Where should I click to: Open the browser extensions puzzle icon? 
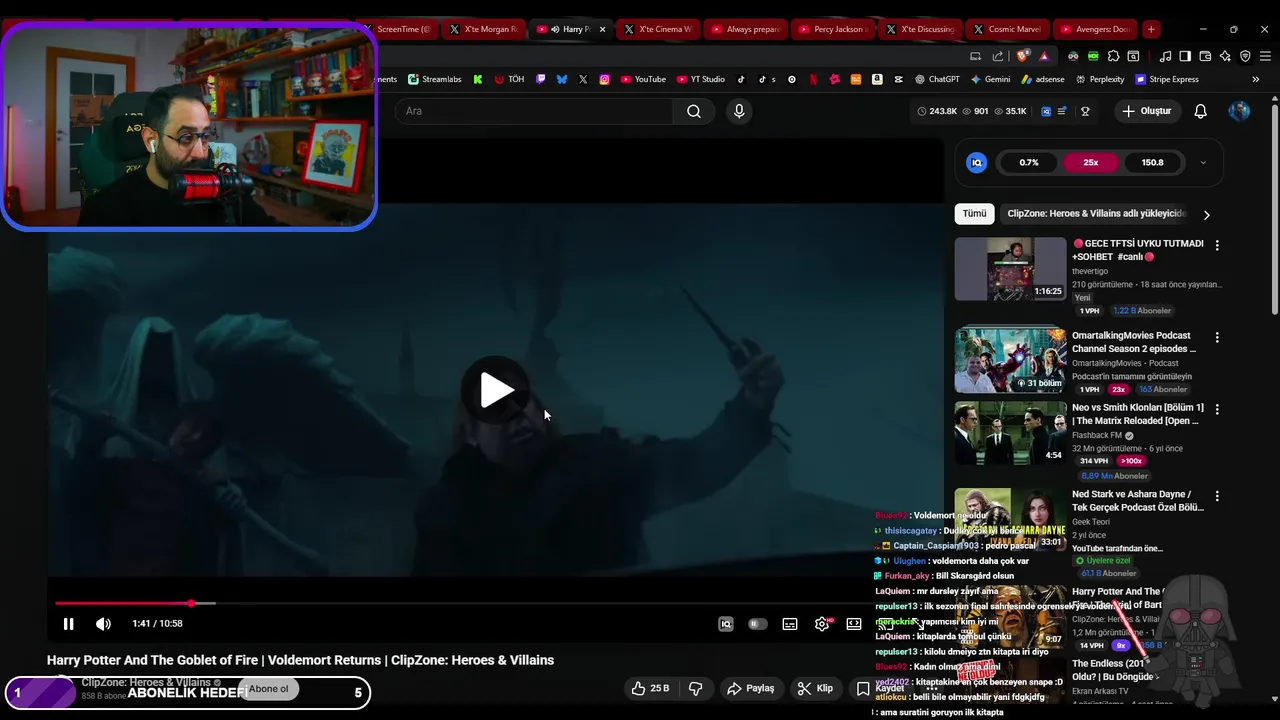coord(1113,56)
